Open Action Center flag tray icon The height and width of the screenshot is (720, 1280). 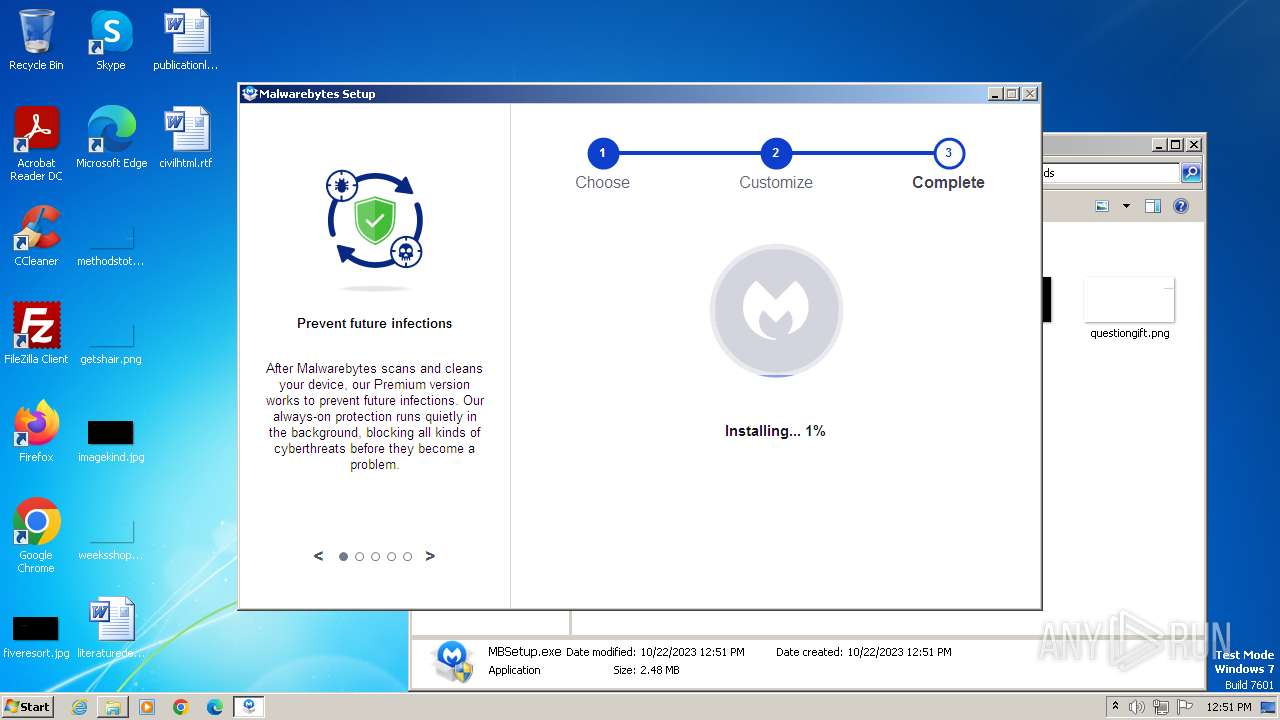tap(1184, 707)
